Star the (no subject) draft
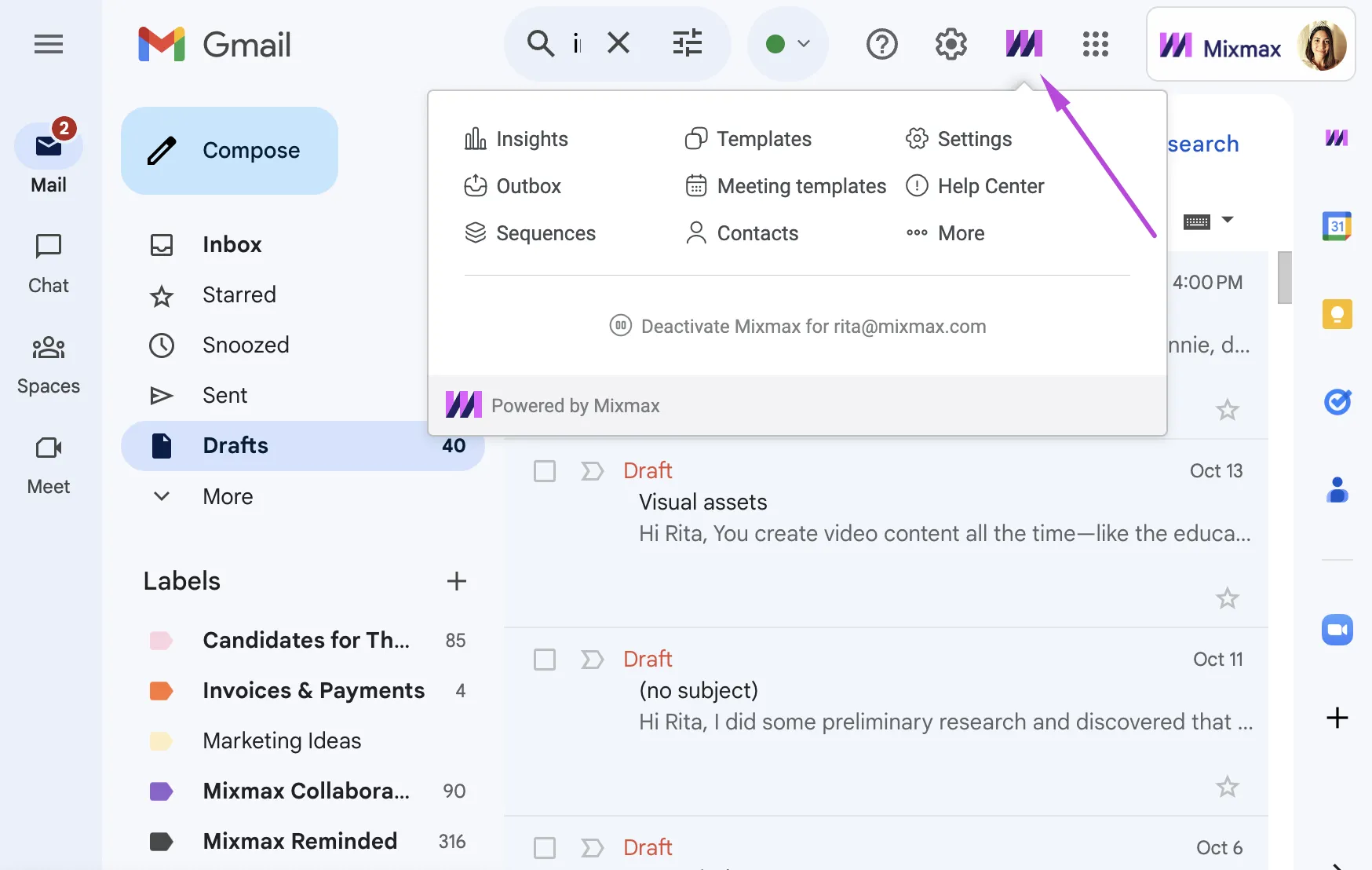Image resolution: width=1372 pixels, height=870 pixels. tap(1228, 787)
